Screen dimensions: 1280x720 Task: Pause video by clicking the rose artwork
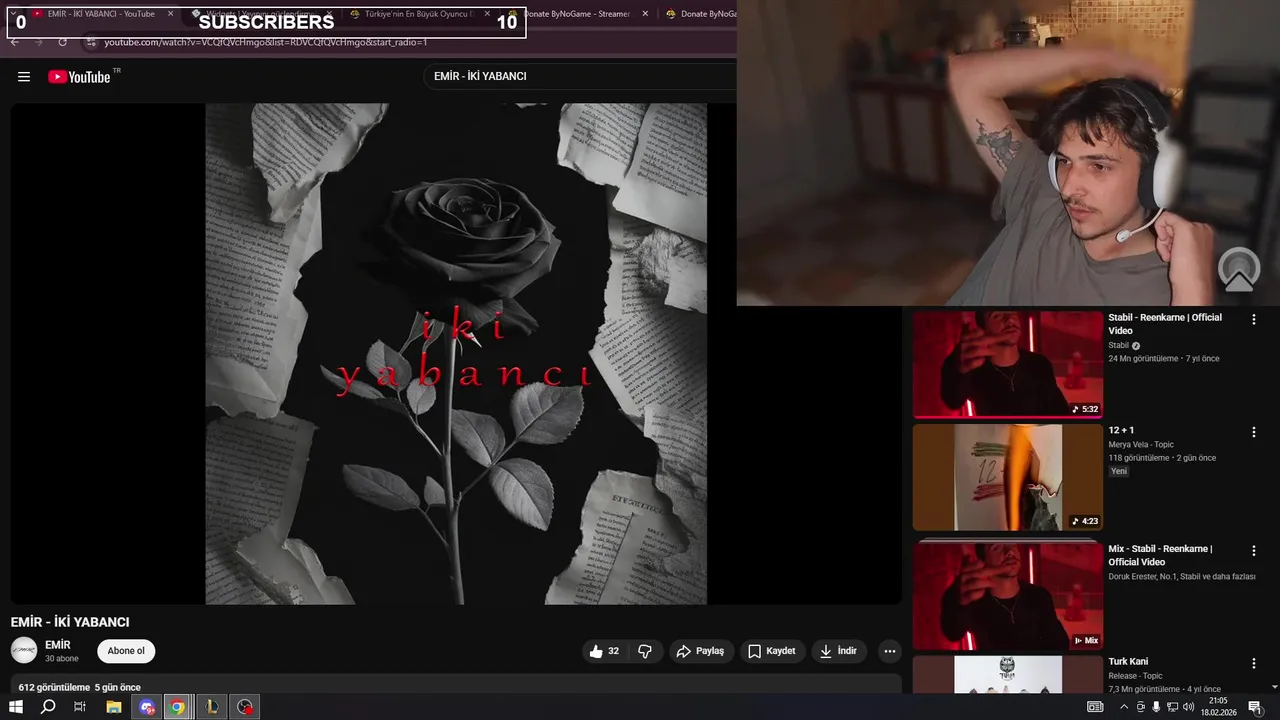point(456,354)
